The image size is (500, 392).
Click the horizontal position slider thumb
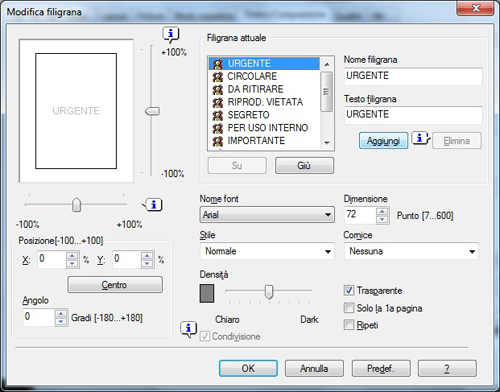[77, 204]
